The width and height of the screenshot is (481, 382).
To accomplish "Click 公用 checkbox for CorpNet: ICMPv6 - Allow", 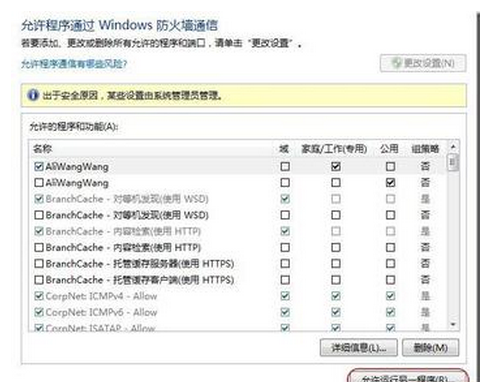I will point(390,312).
